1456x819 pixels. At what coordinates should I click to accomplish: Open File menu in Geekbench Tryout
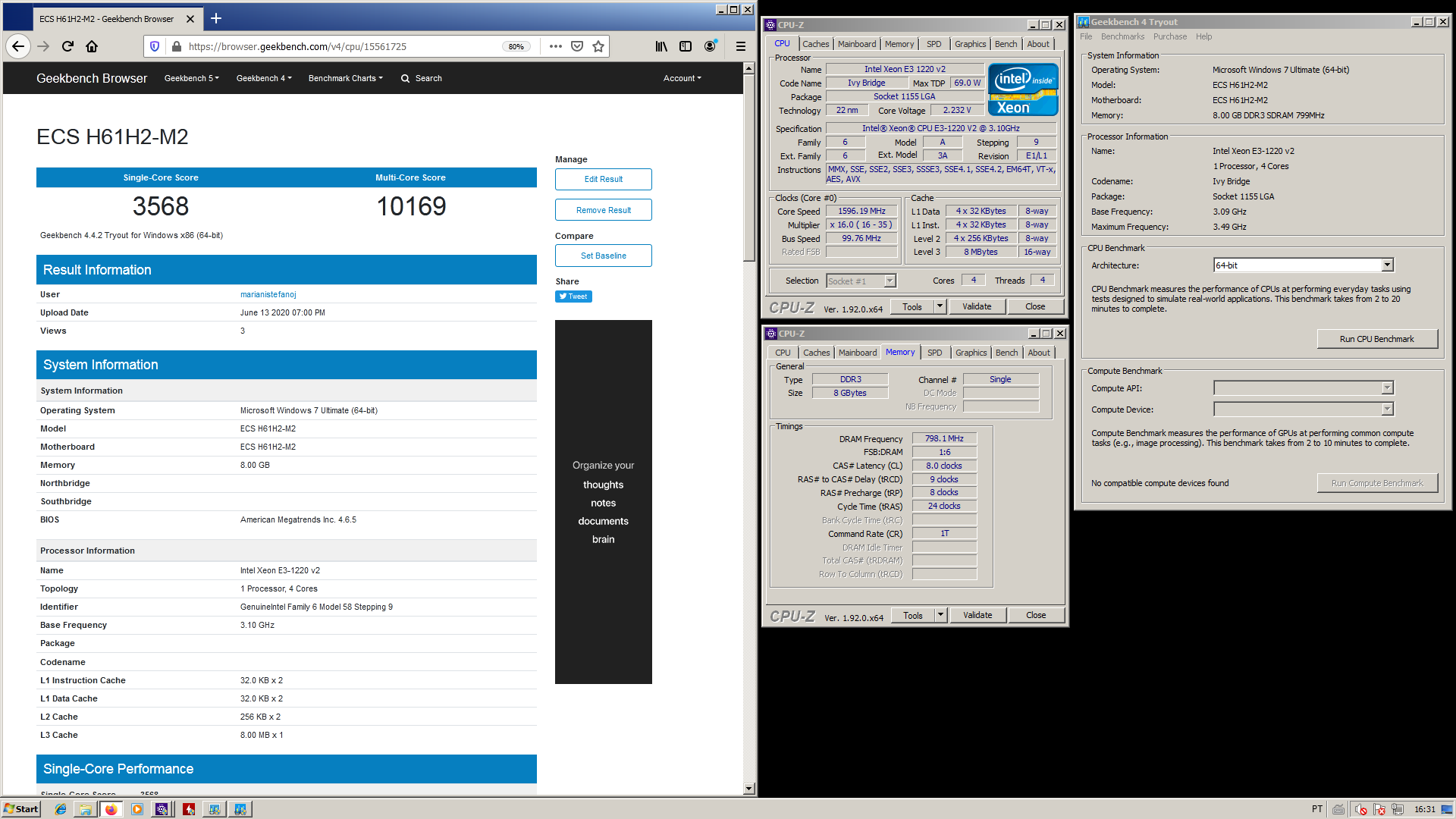(x=1086, y=36)
